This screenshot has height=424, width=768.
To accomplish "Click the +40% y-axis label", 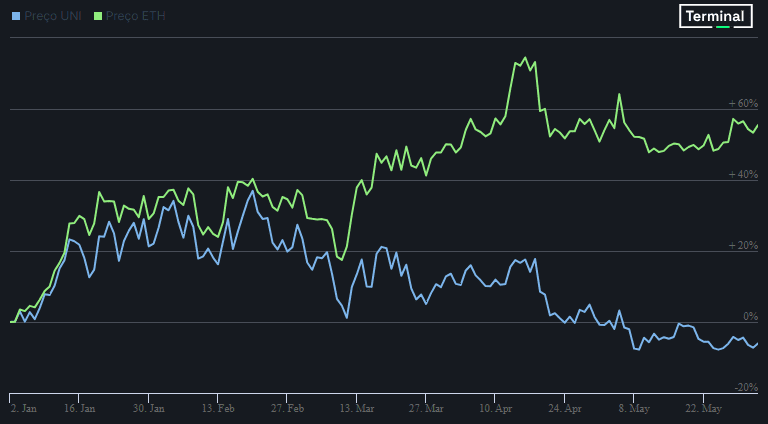I will point(744,174).
